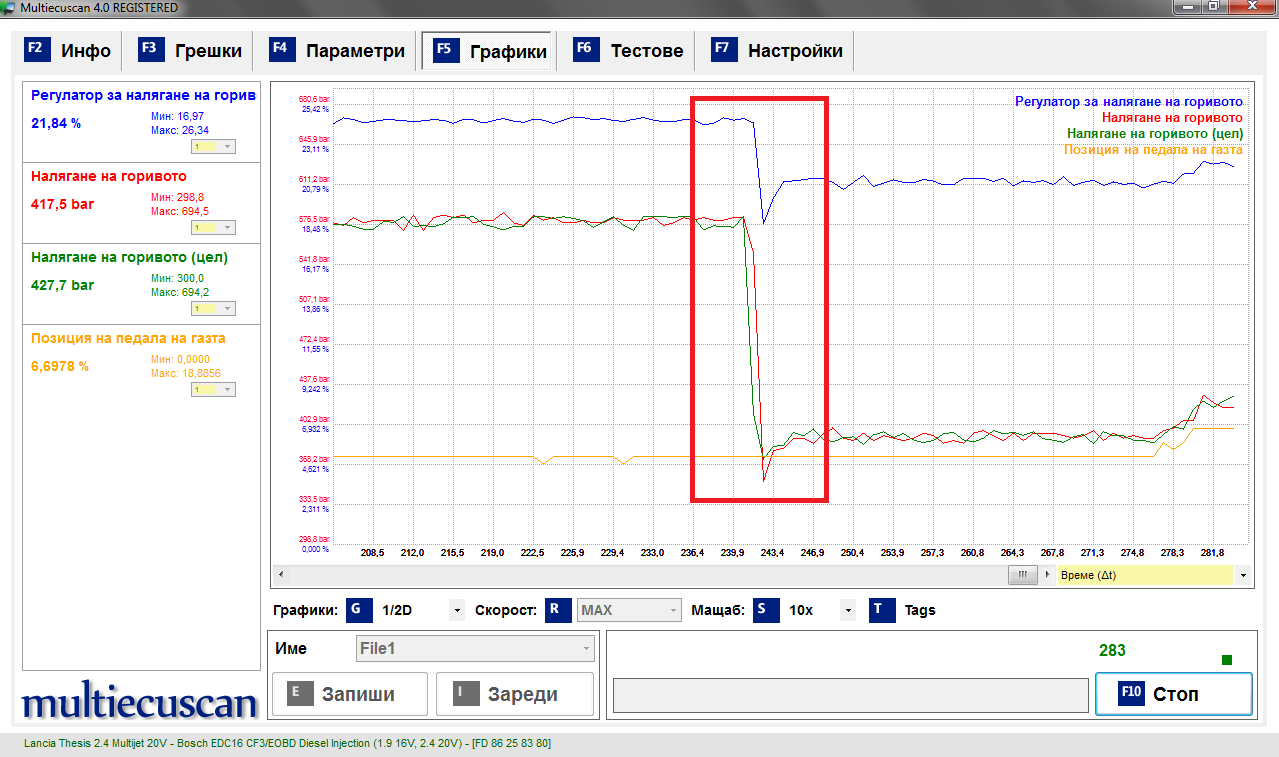
Task: Switch to the Параметри tab
Action: 339,51
